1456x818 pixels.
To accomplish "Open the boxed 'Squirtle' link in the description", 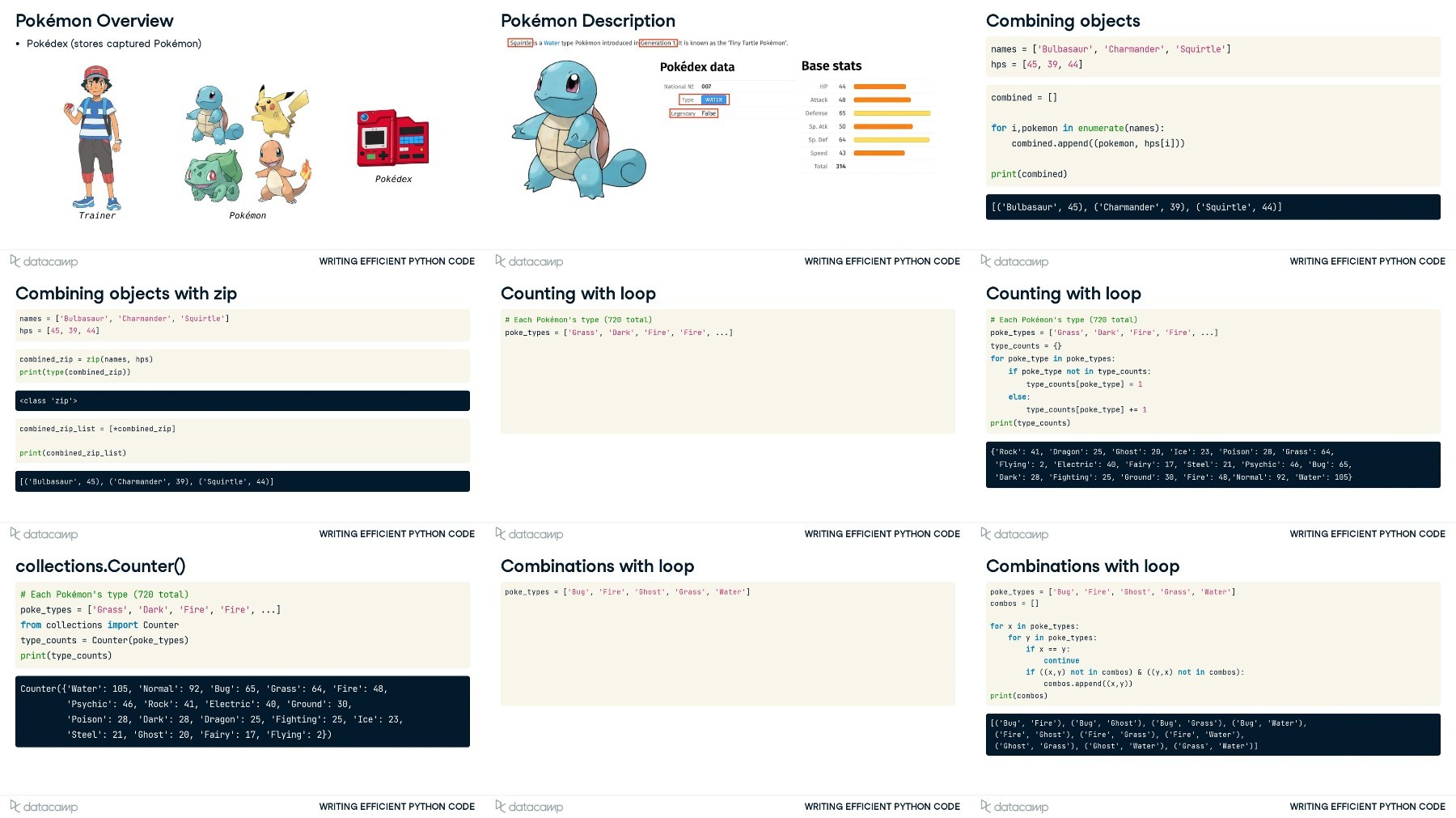I will [520, 43].
